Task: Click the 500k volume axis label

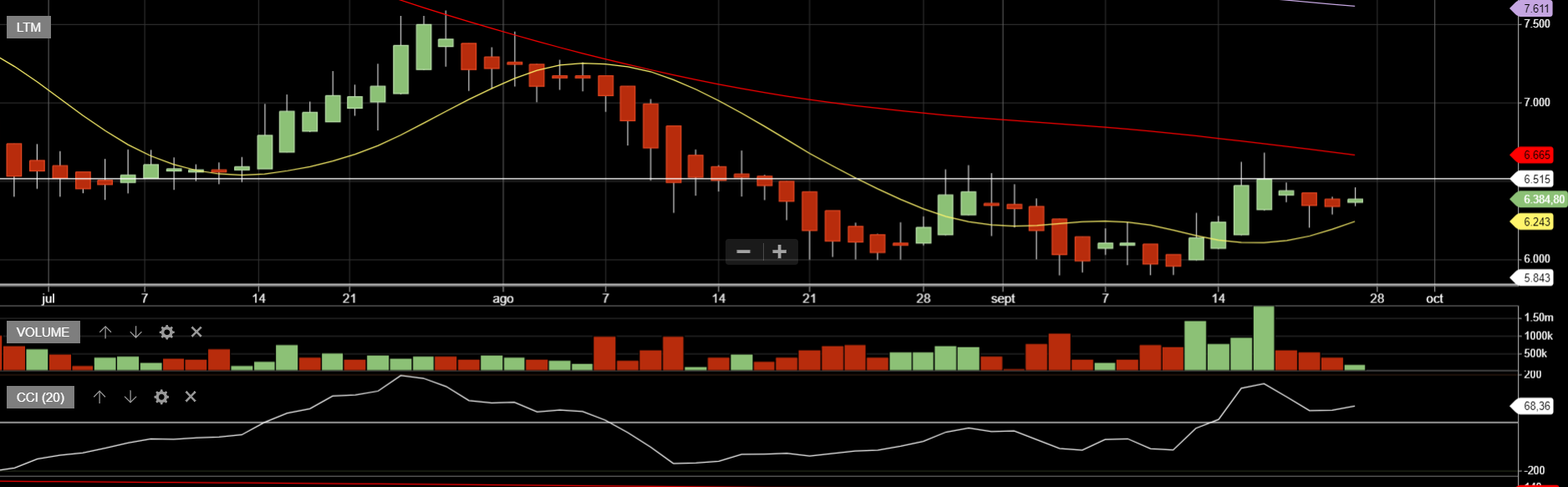Action: pyautogui.click(x=1536, y=353)
